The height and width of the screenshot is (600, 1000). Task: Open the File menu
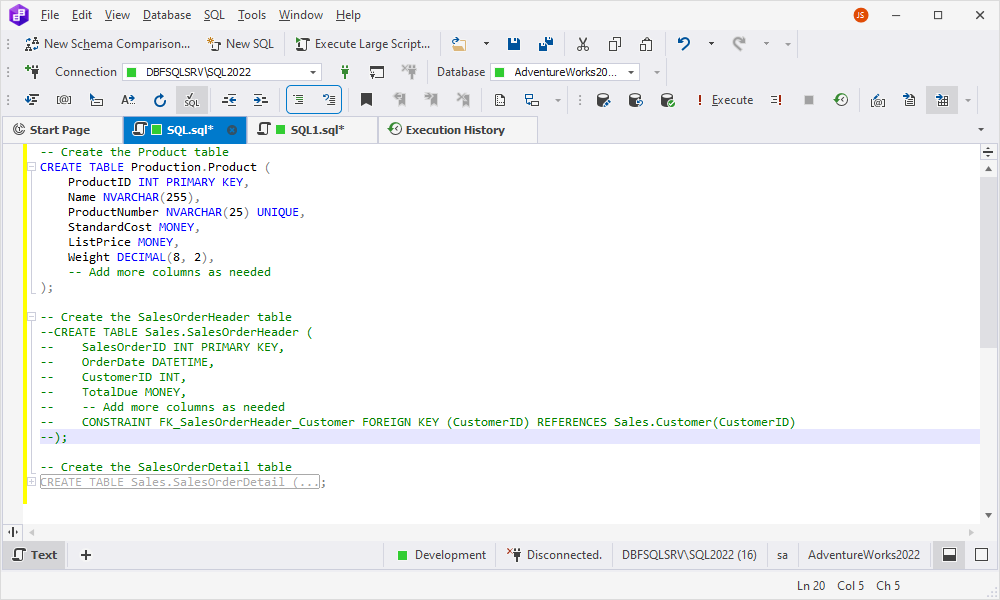point(50,15)
